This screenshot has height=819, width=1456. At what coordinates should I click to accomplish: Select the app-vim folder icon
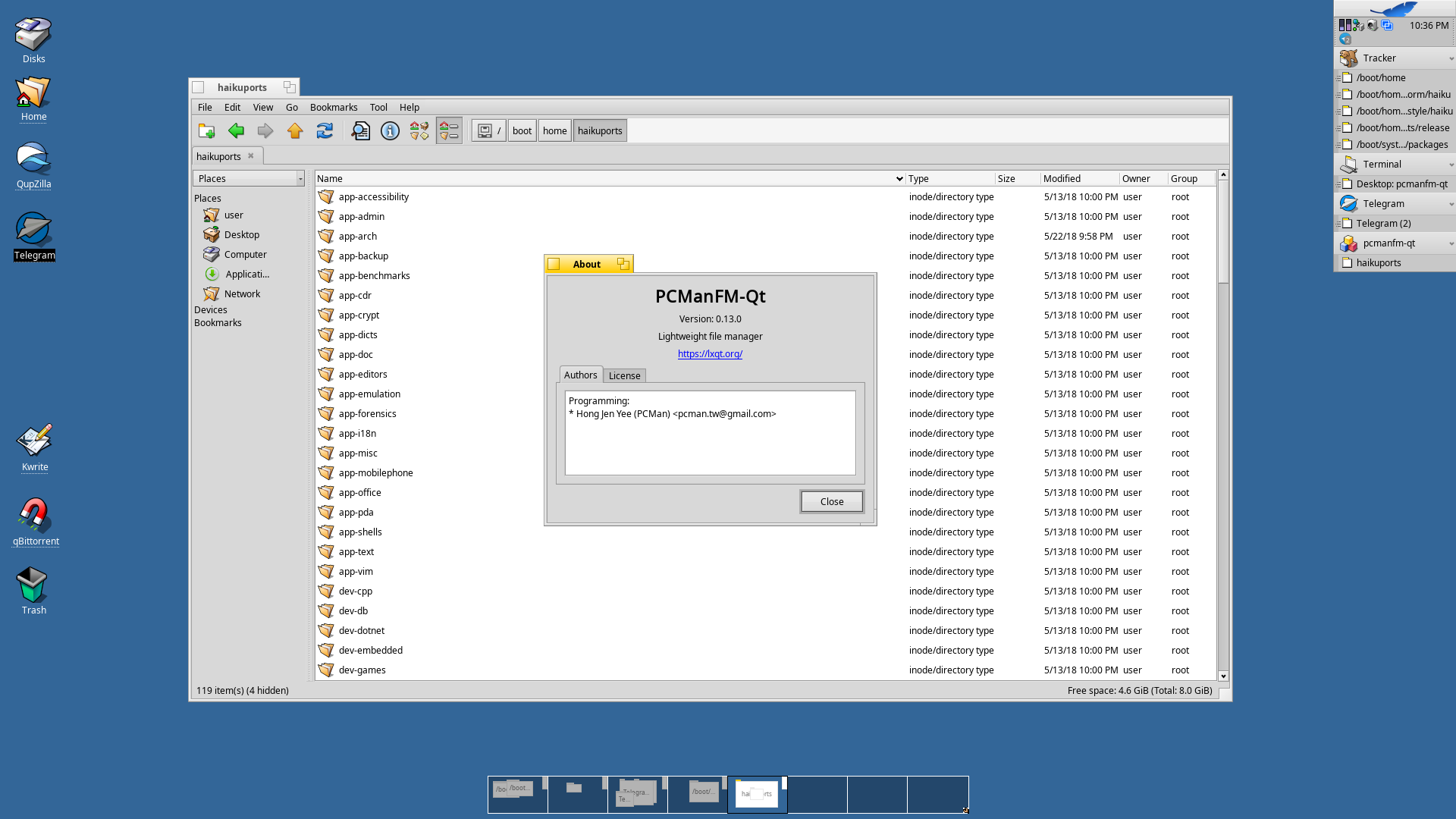(x=326, y=571)
